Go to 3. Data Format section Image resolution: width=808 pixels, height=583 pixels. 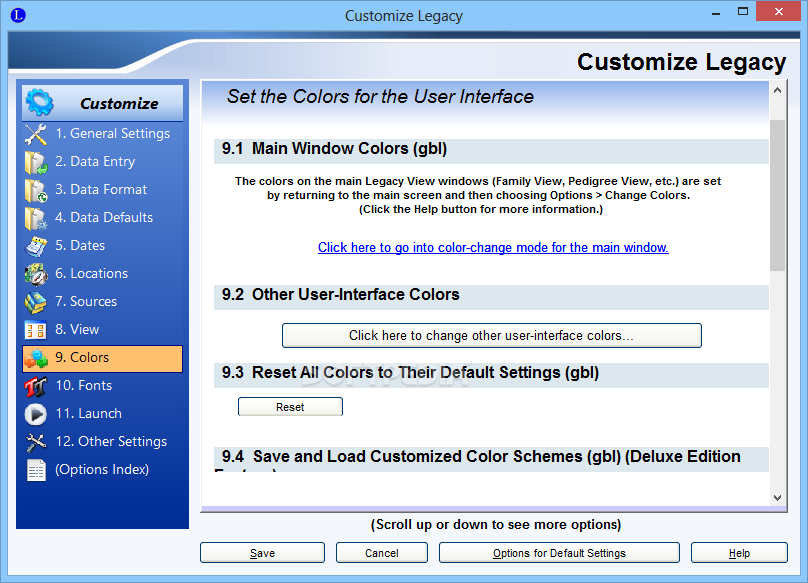(102, 190)
